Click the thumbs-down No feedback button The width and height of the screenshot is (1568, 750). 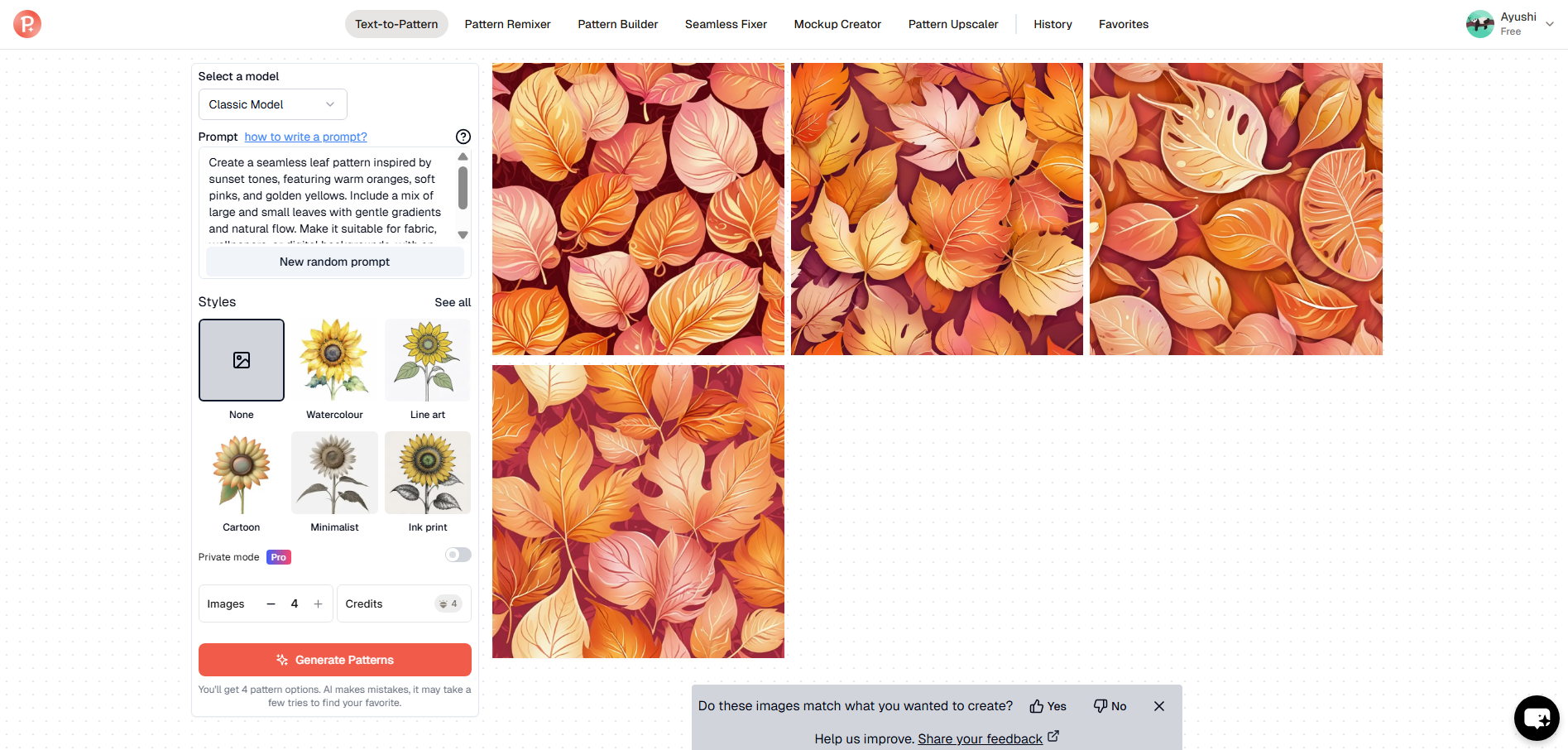click(x=1110, y=706)
